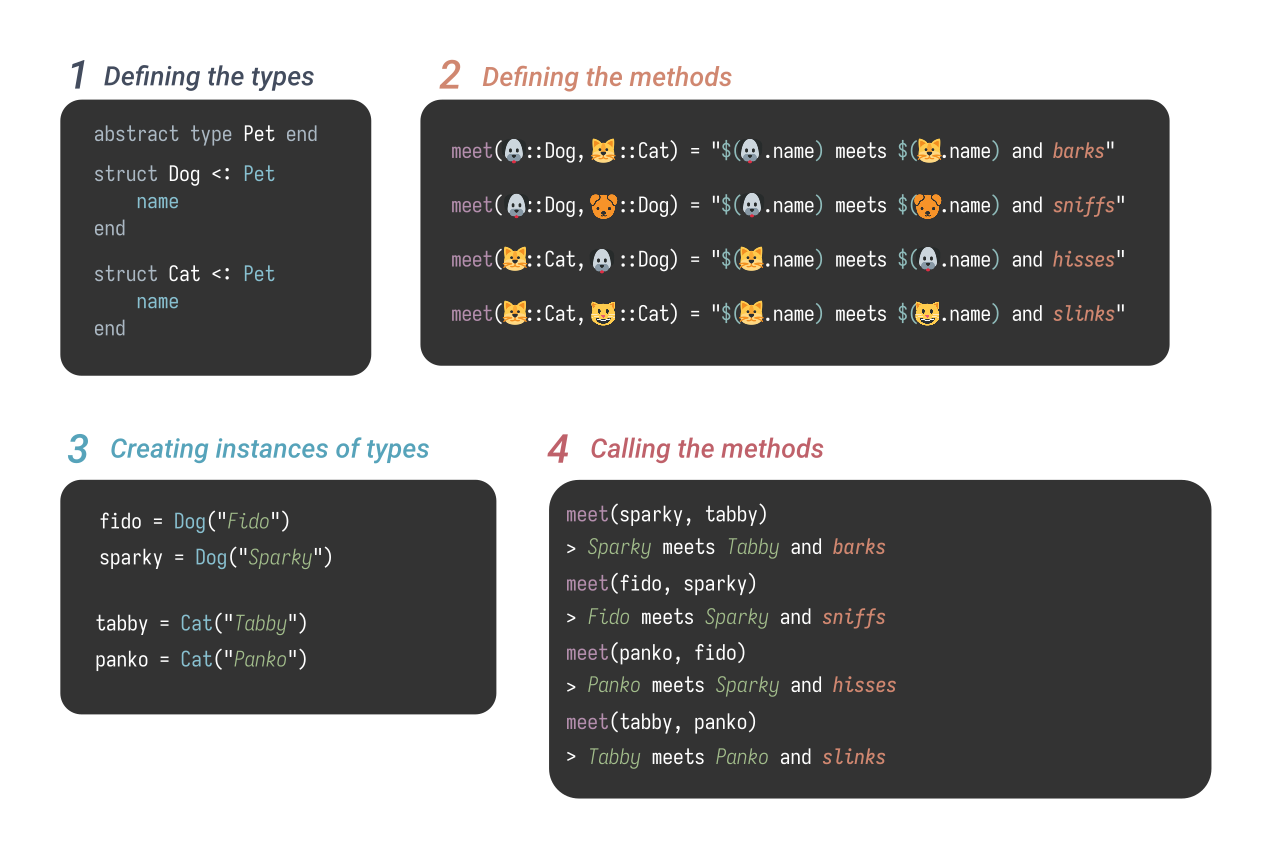The image size is (1266, 852).
Task: Click the 'meet(sparky, tabby)' call line
Action: point(668,513)
